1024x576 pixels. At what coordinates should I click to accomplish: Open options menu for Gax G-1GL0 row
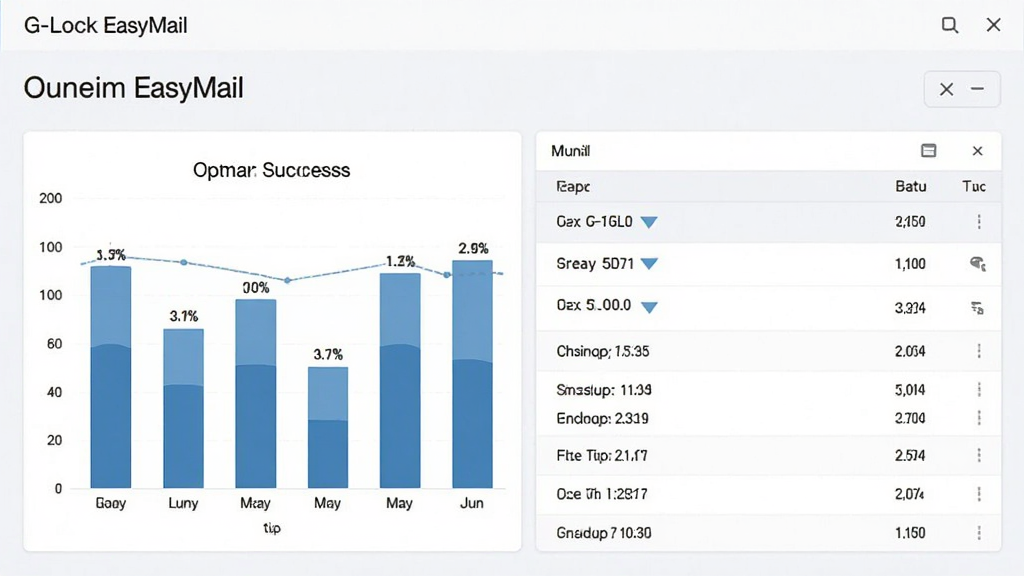979,221
